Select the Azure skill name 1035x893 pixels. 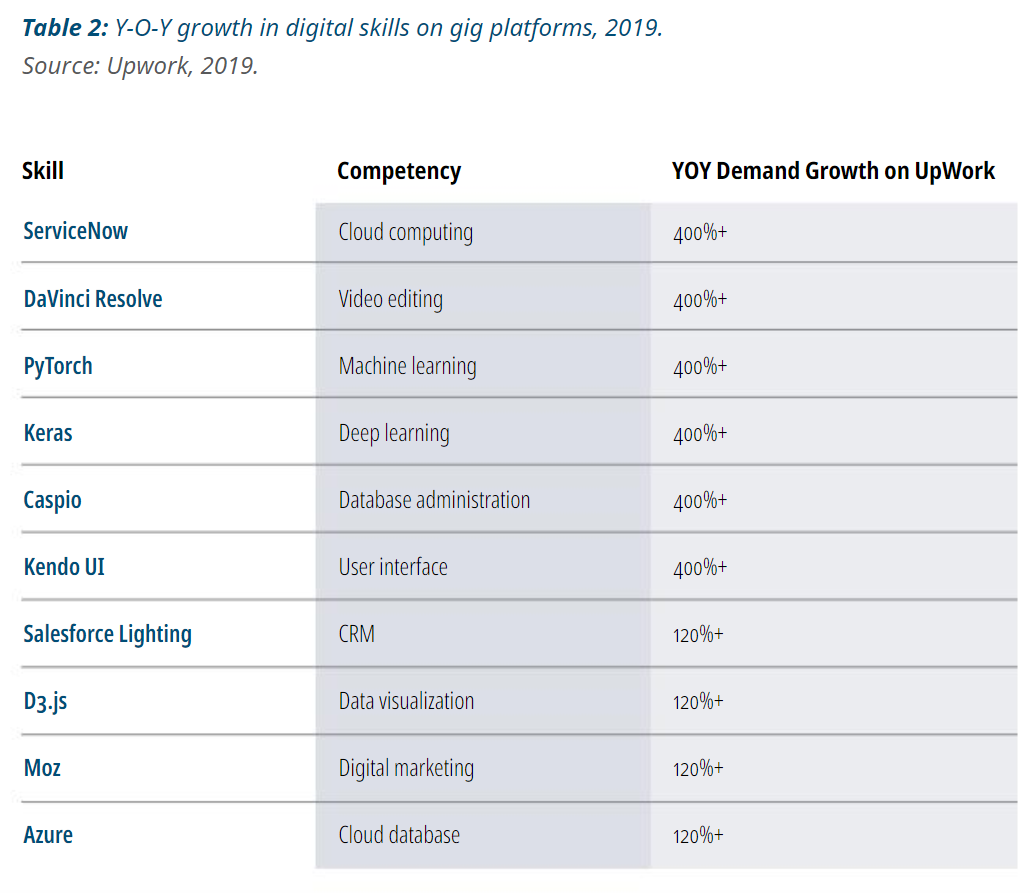pos(48,836)
